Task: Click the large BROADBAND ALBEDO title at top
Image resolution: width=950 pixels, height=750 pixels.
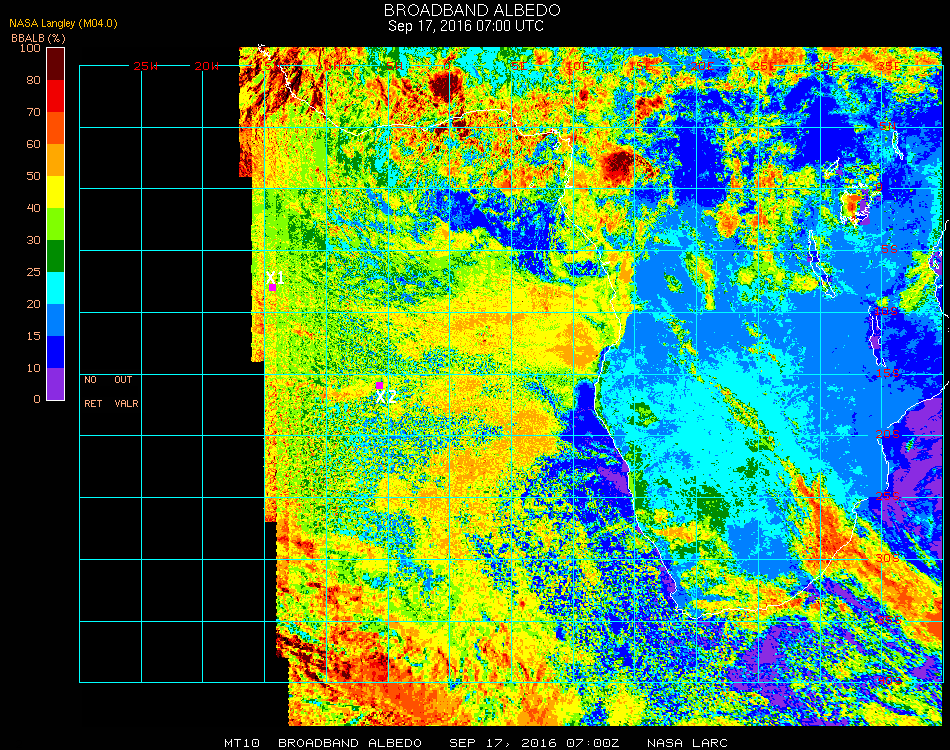Action: [x=472, y=10]
